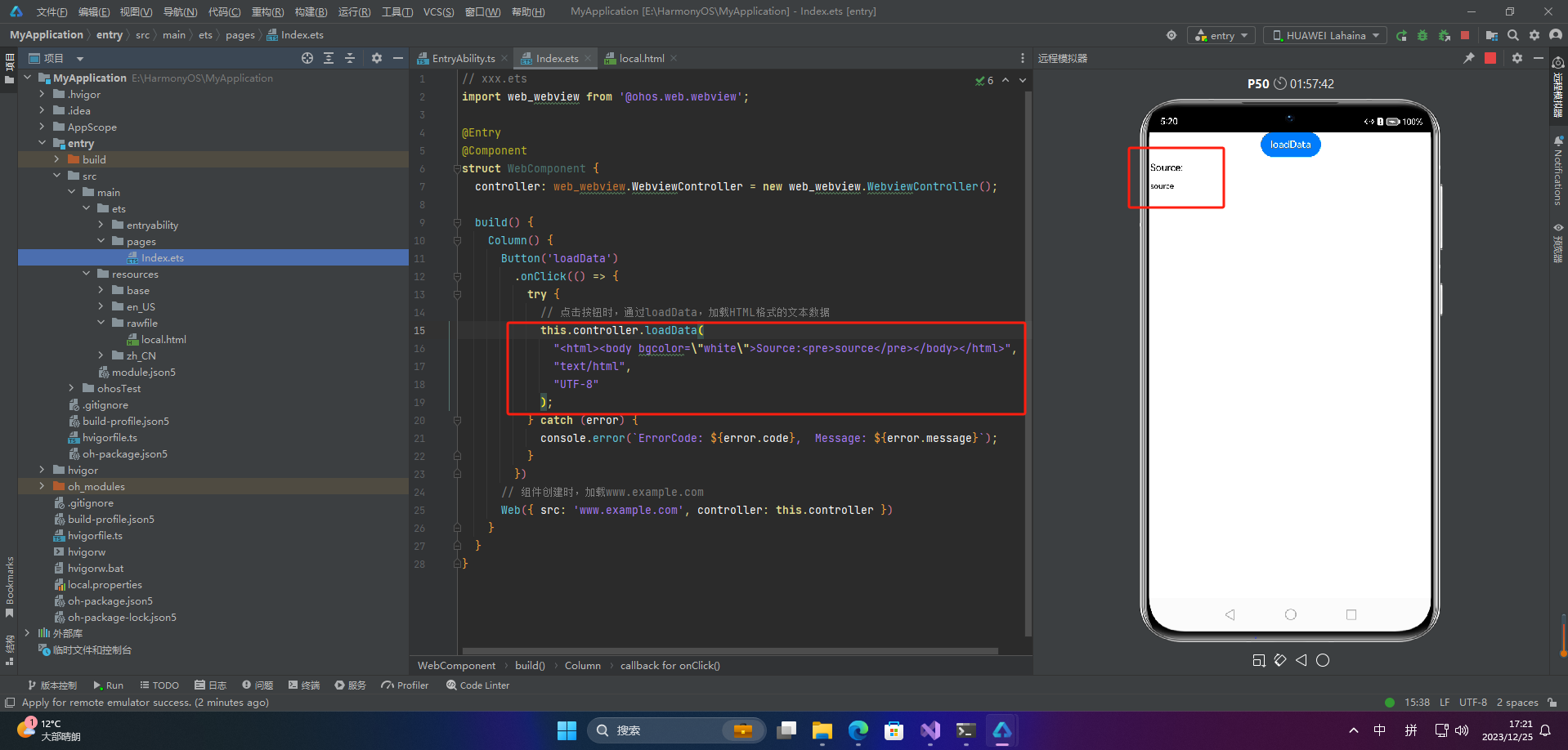Open HUAWEI Lahaina device dropdown
Viewport: 1568px width, 750px height.
1324,35
